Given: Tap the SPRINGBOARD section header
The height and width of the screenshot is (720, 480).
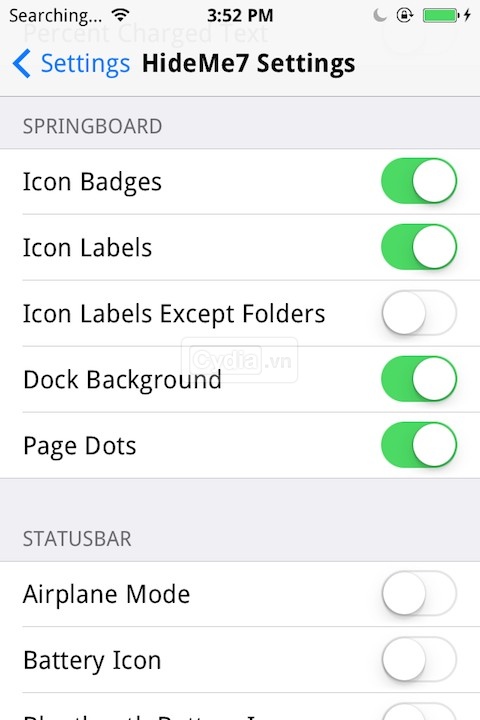Looking at the screenshot, I should coord(92,126).
